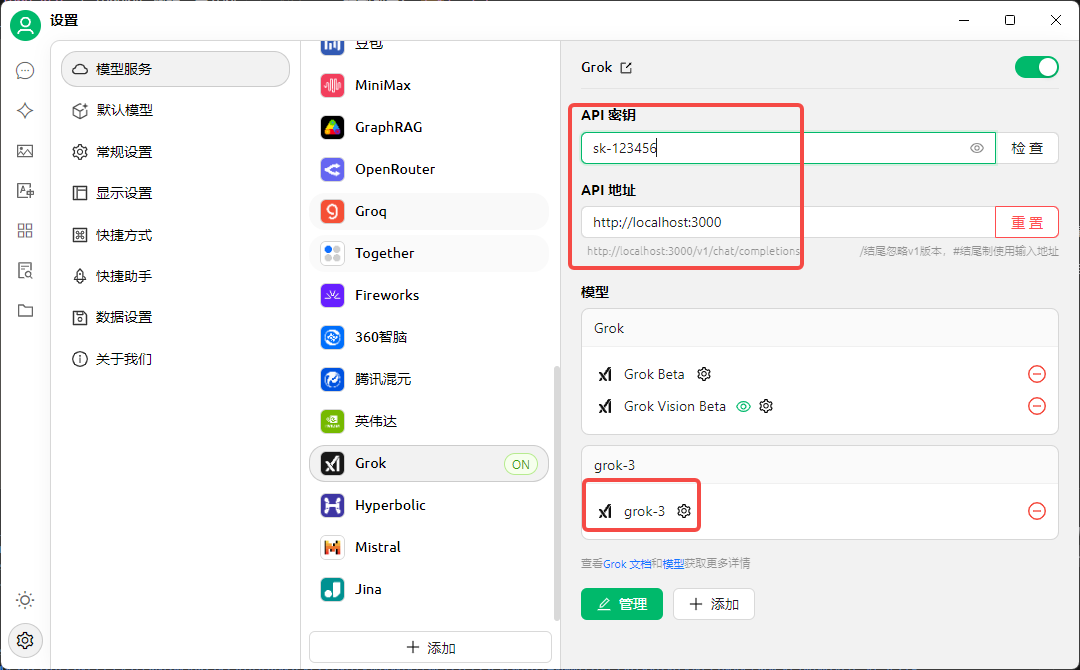Select 腾讯混元 provider
Viewport: 1080px width, 670px height.
[429, 379]
